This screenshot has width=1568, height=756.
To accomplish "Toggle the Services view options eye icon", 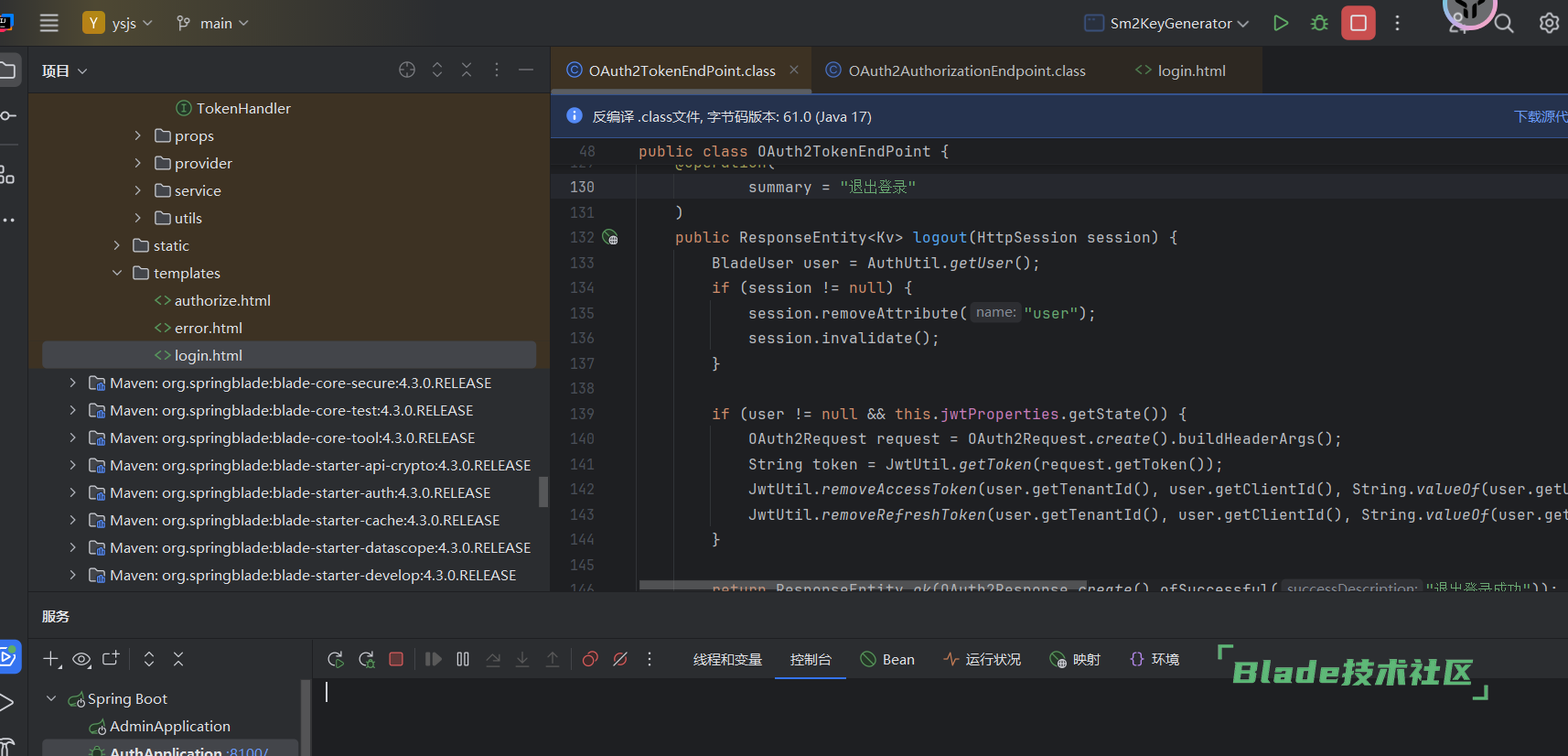I will [81, 659].
